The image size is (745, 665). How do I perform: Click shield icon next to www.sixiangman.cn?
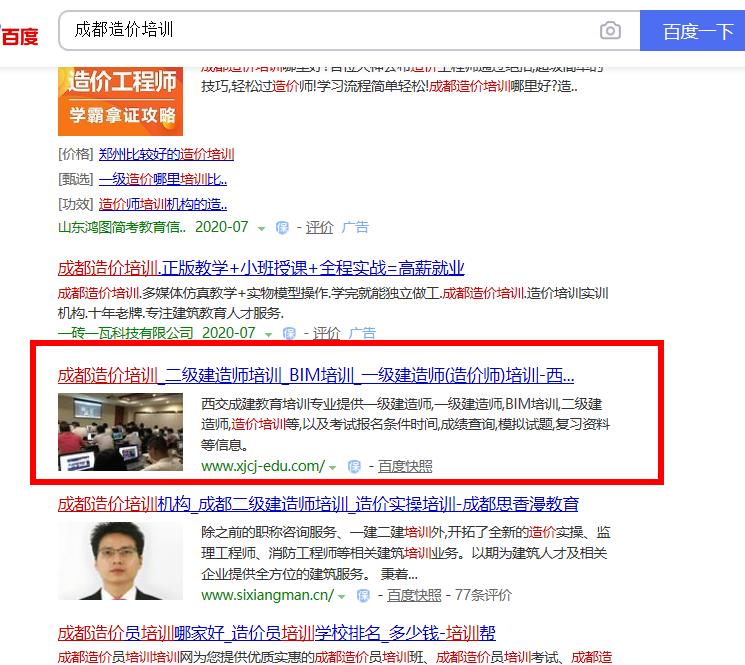[363, 596]
